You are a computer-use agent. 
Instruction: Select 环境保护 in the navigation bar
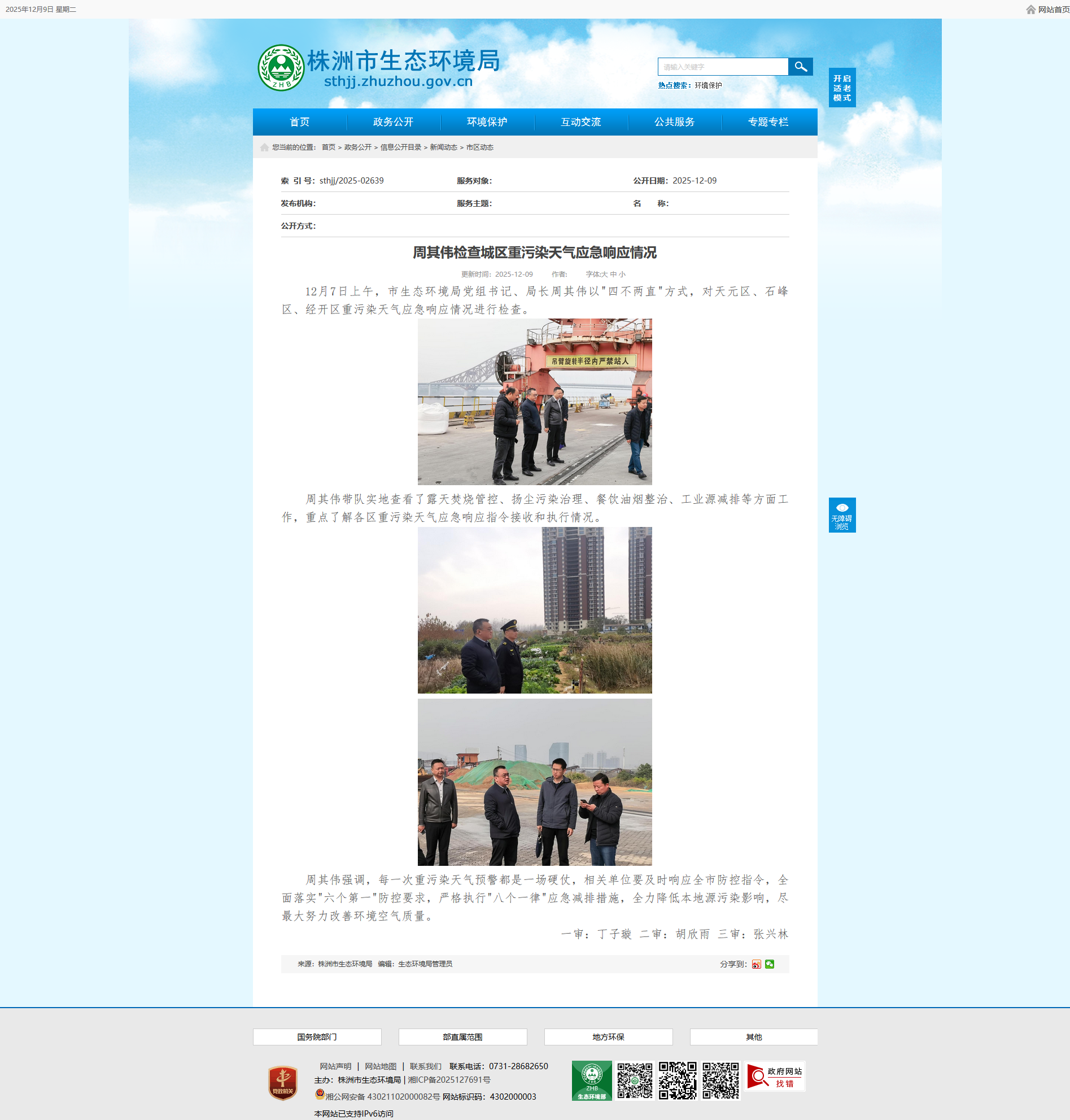click(x=487, y=122)
